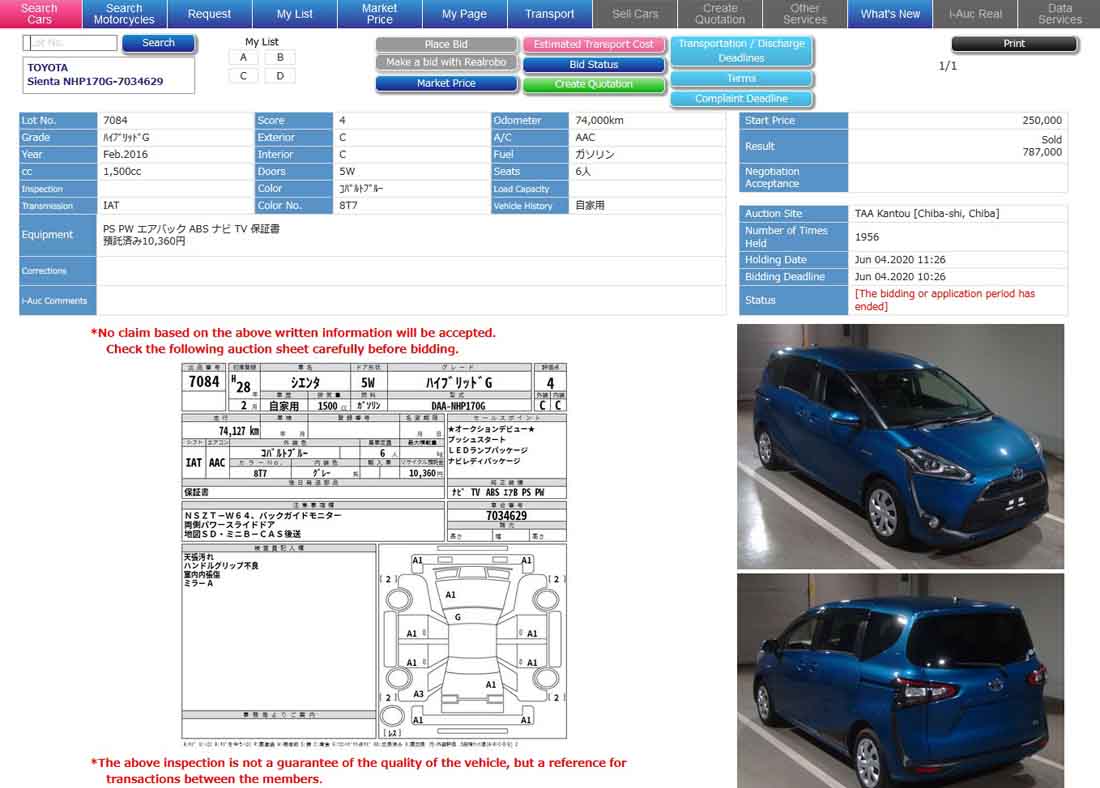Print the vehicle details page

(x=1014, y=44)
